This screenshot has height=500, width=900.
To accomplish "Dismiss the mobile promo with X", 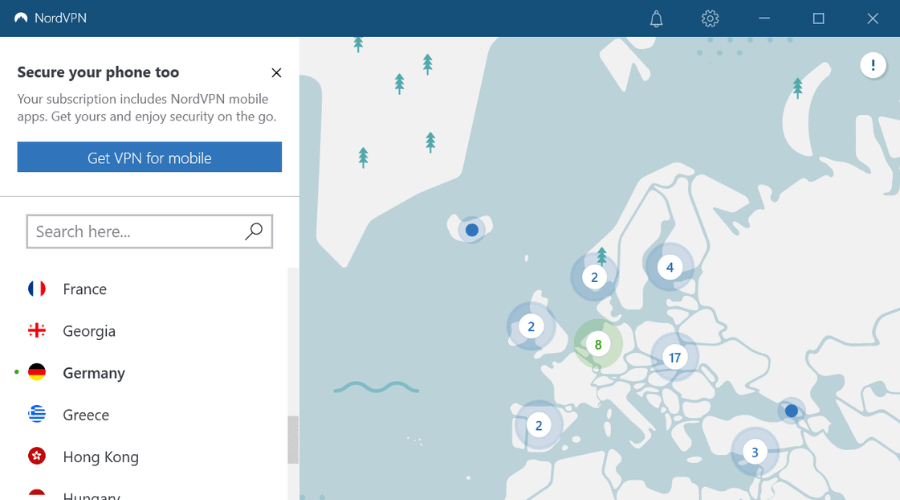I will (277, 73).
